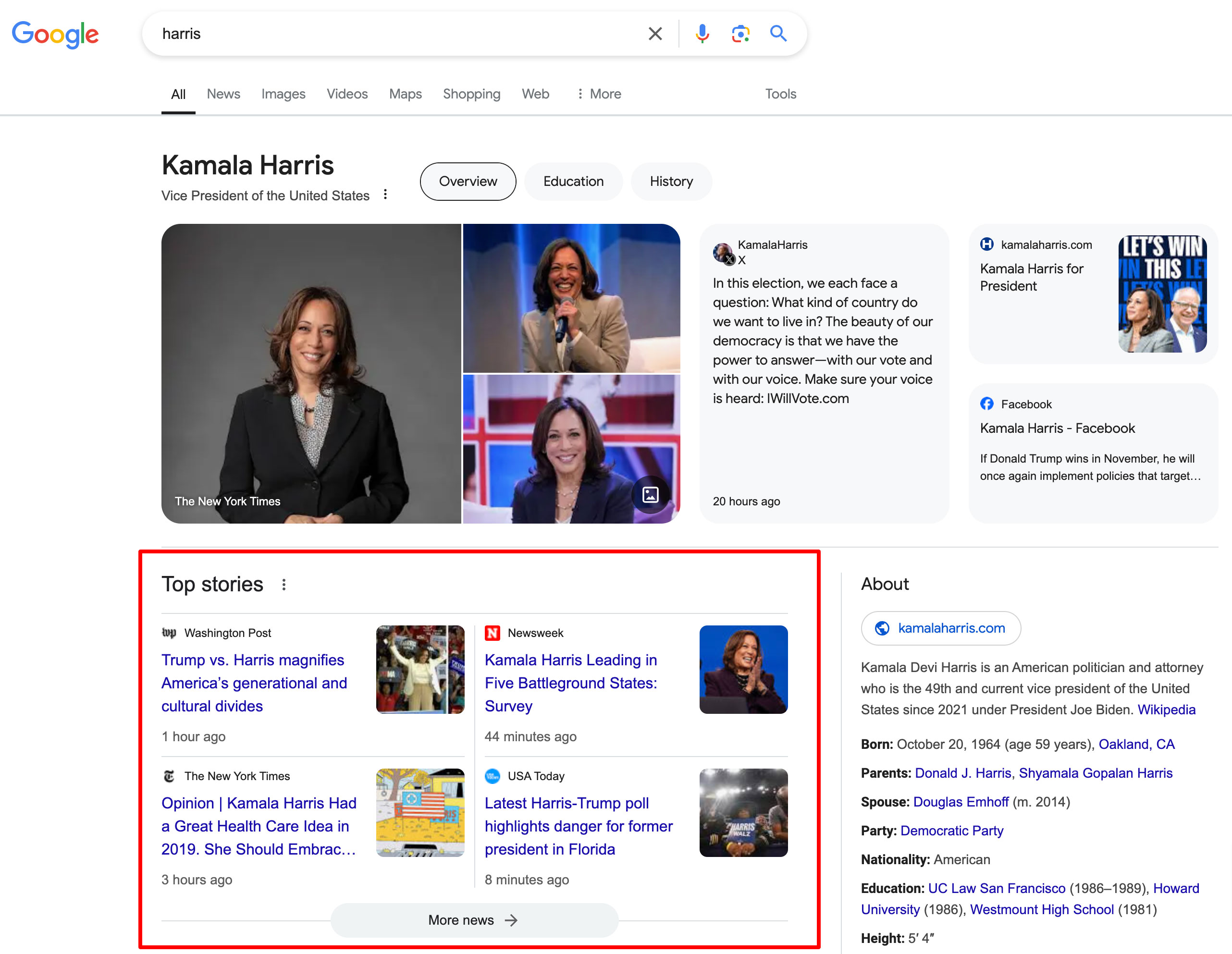Clear the search query with the X icon
The height and width of the screenshot is (954, 1232).
pos(654,33)
